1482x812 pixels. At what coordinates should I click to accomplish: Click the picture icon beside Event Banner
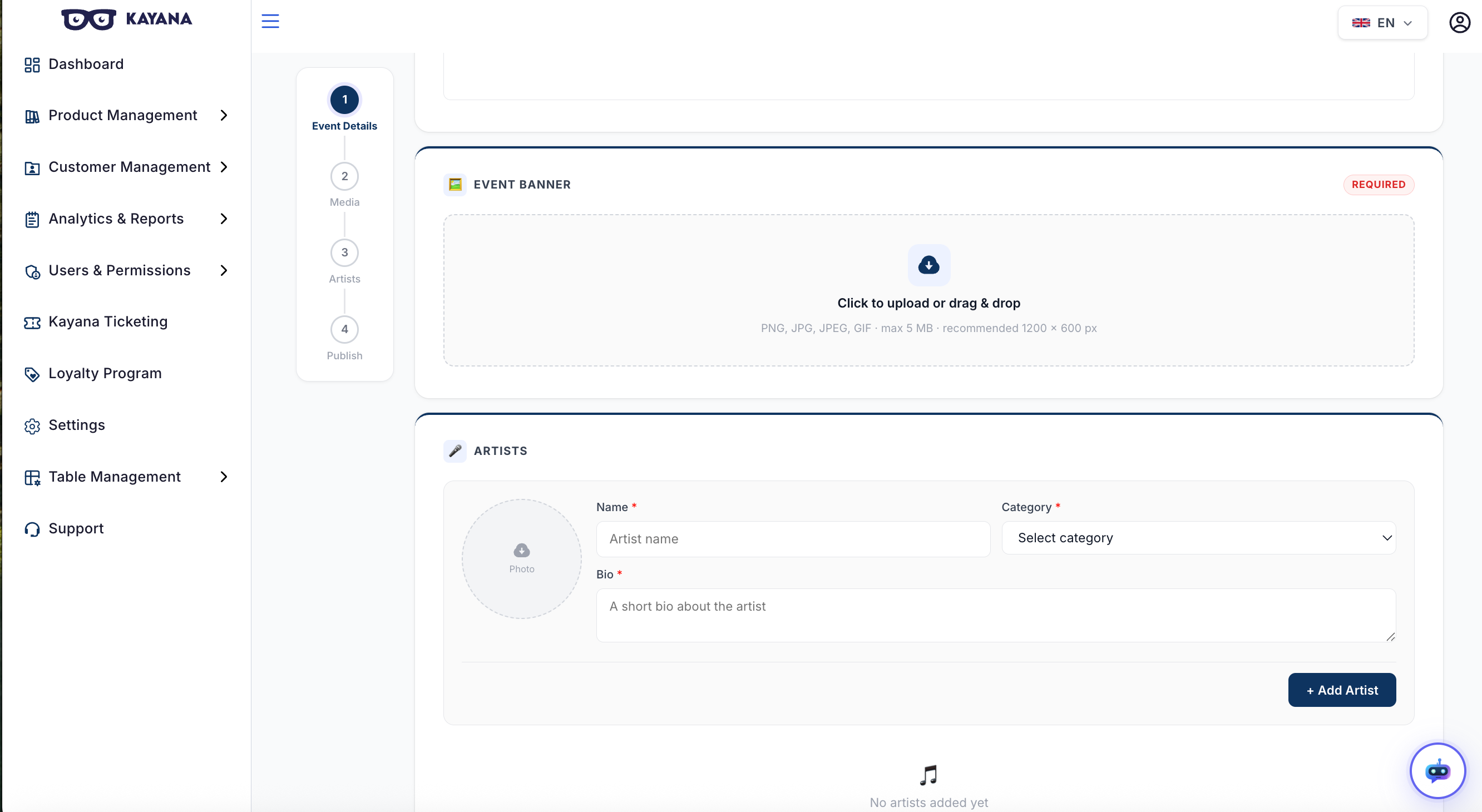pos(455,185)
